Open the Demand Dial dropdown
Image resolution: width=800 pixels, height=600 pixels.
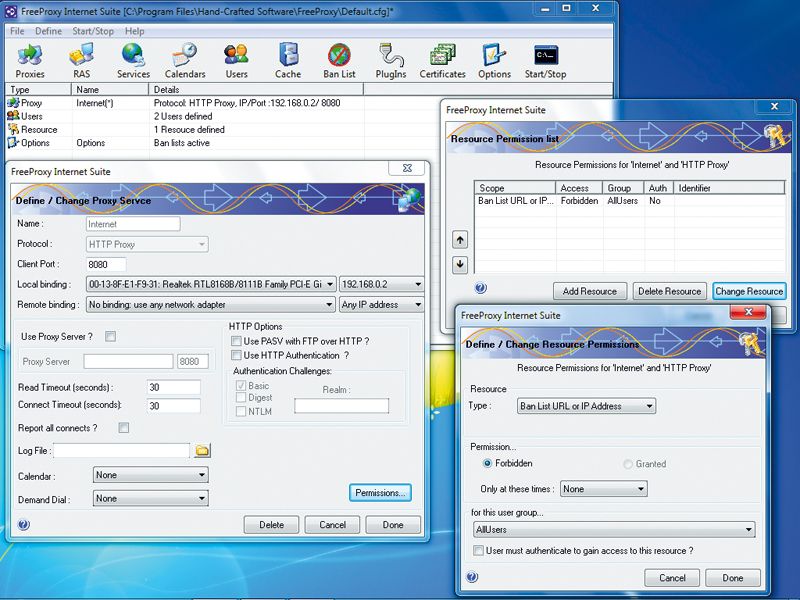tap(151, 498)
